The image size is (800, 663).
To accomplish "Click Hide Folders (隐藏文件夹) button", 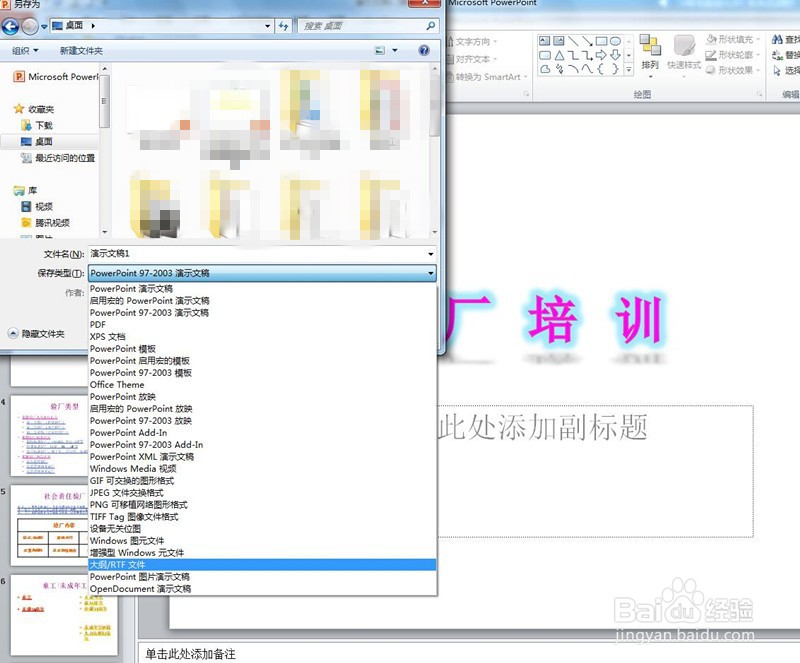I will 36,334.
